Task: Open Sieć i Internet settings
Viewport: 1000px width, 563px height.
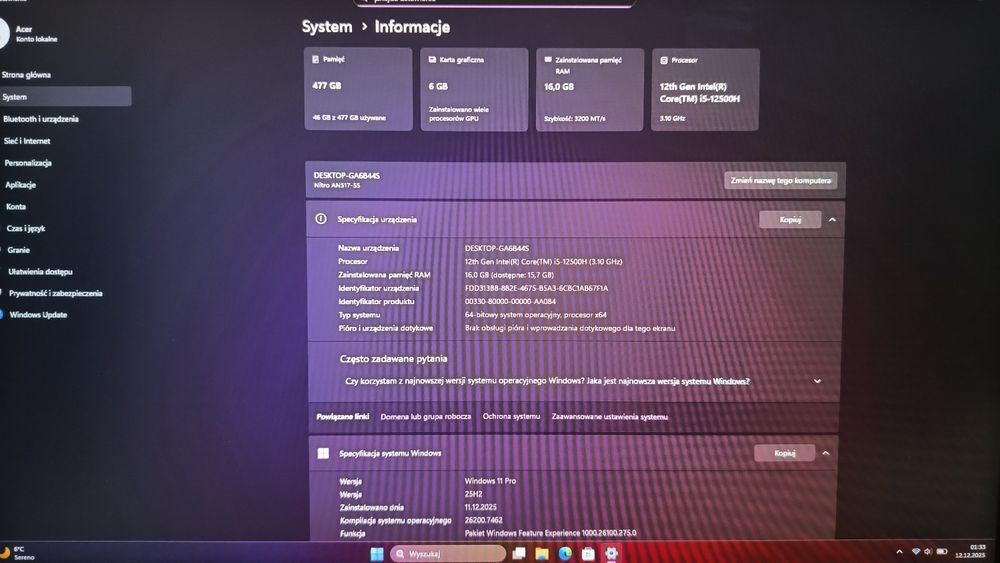Action: (x=27, y=141)
